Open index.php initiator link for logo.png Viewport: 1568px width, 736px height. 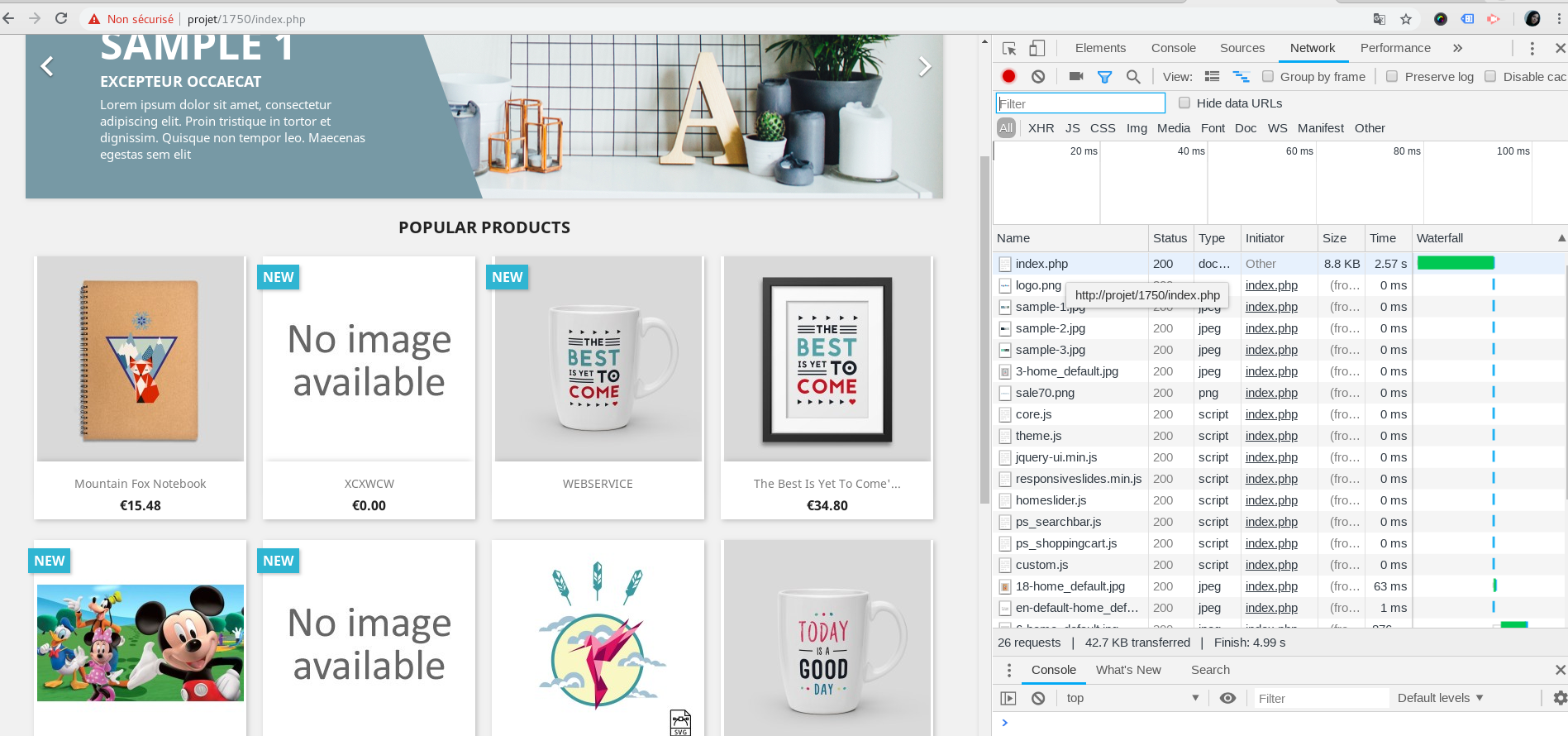click(x=1271, y=285)
